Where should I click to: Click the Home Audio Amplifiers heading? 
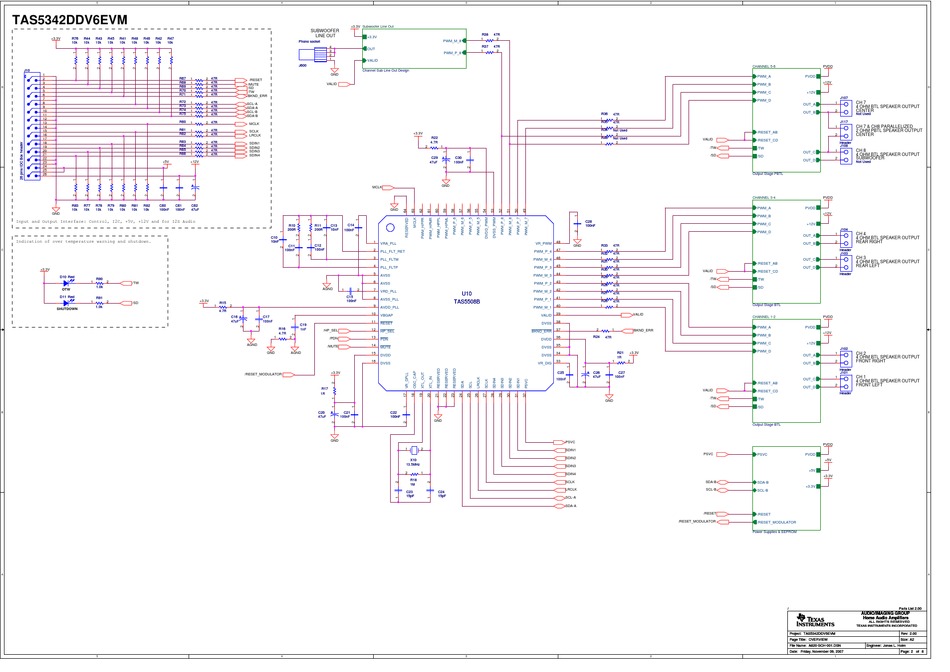click(885, 617)
